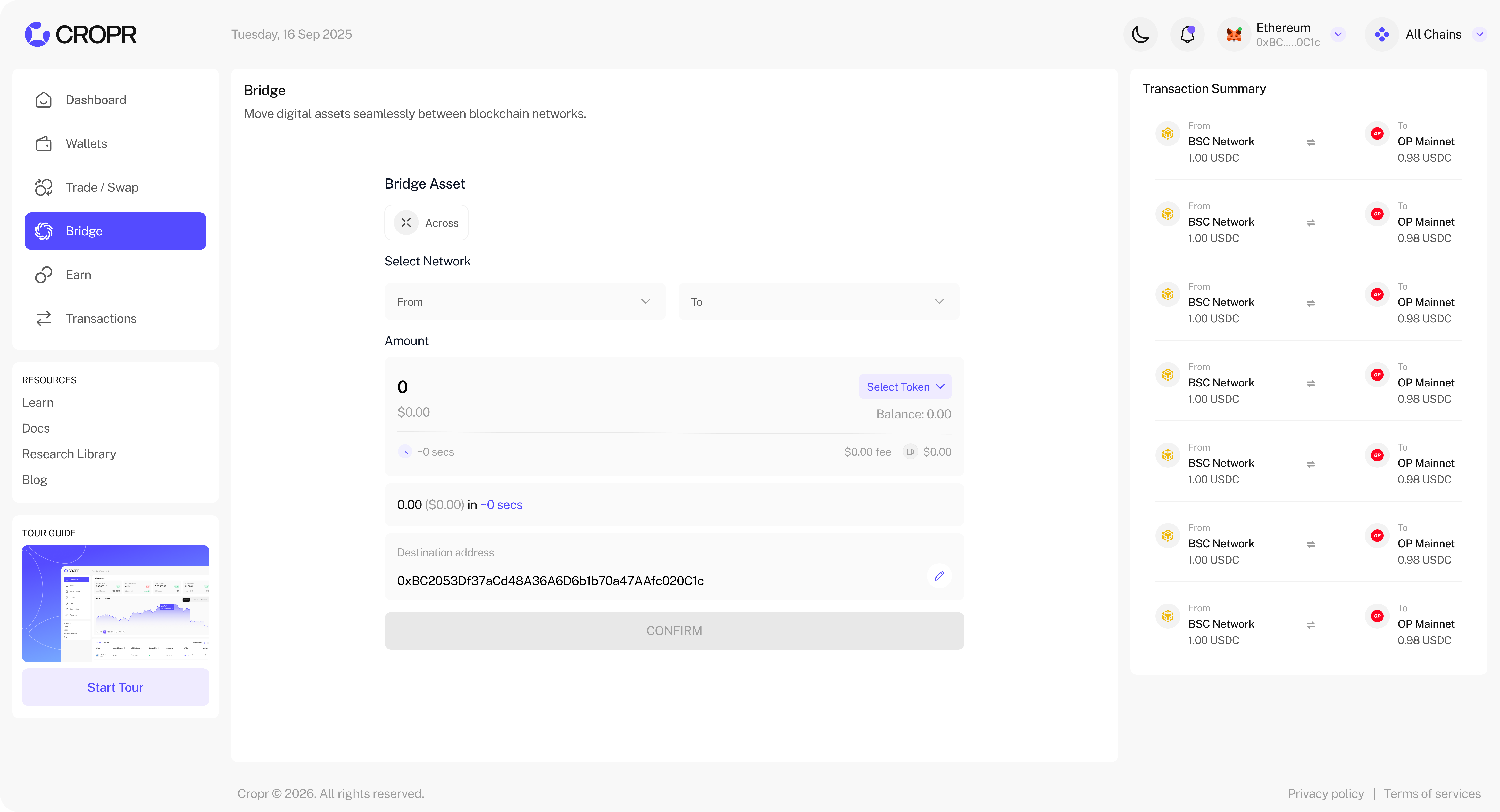
Task: Go to Wallets page
Action: (115, 144)
